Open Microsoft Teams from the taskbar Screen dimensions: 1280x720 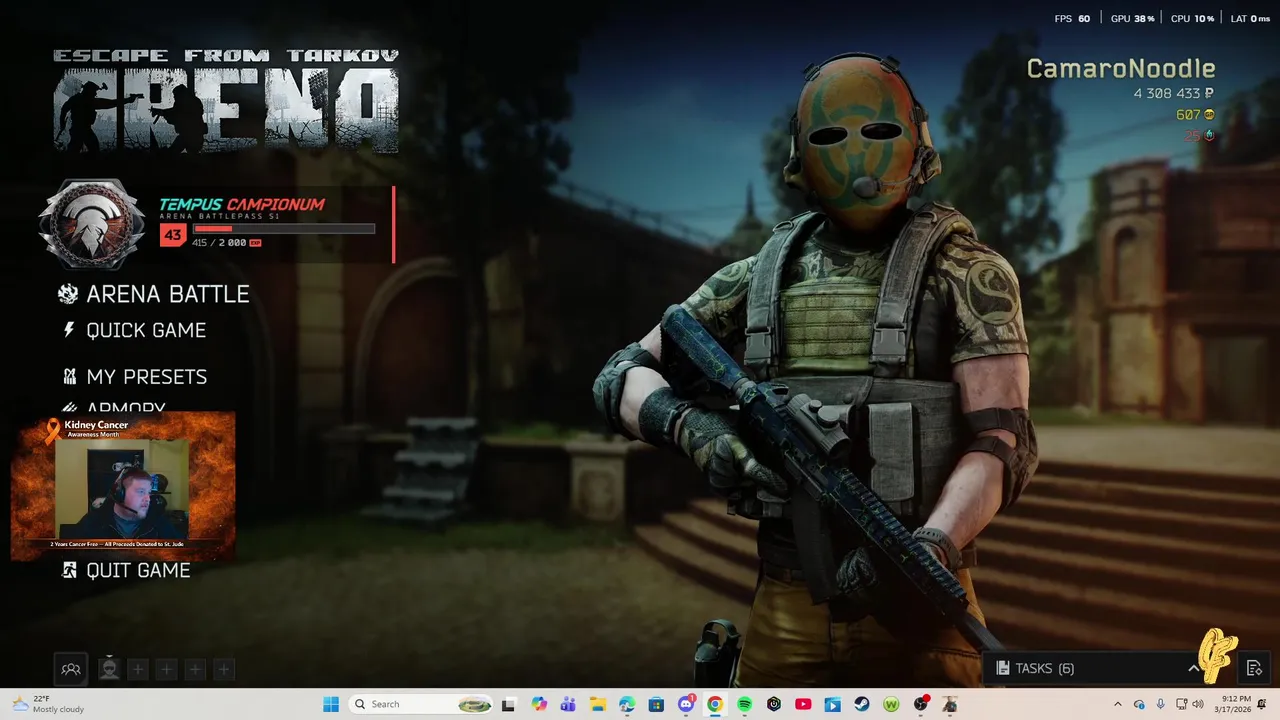568,704
